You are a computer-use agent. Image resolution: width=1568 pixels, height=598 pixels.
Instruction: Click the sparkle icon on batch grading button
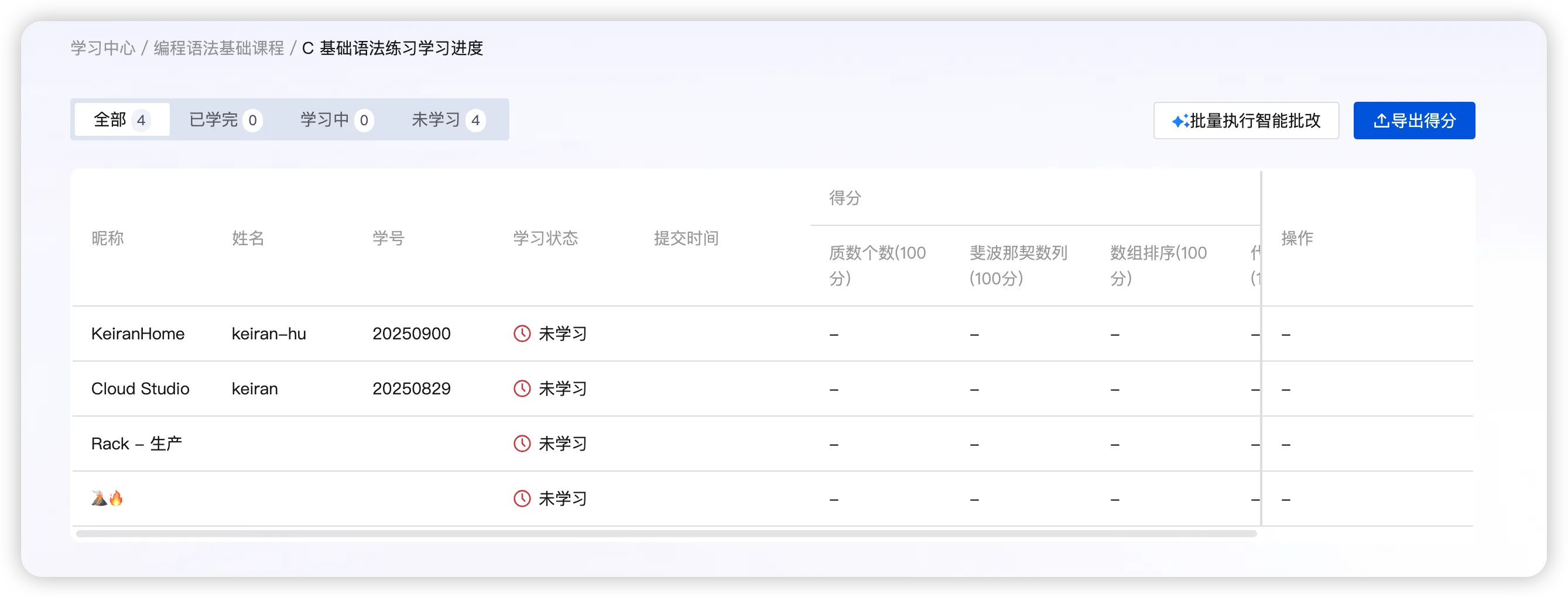click(x=1180, y=121)
